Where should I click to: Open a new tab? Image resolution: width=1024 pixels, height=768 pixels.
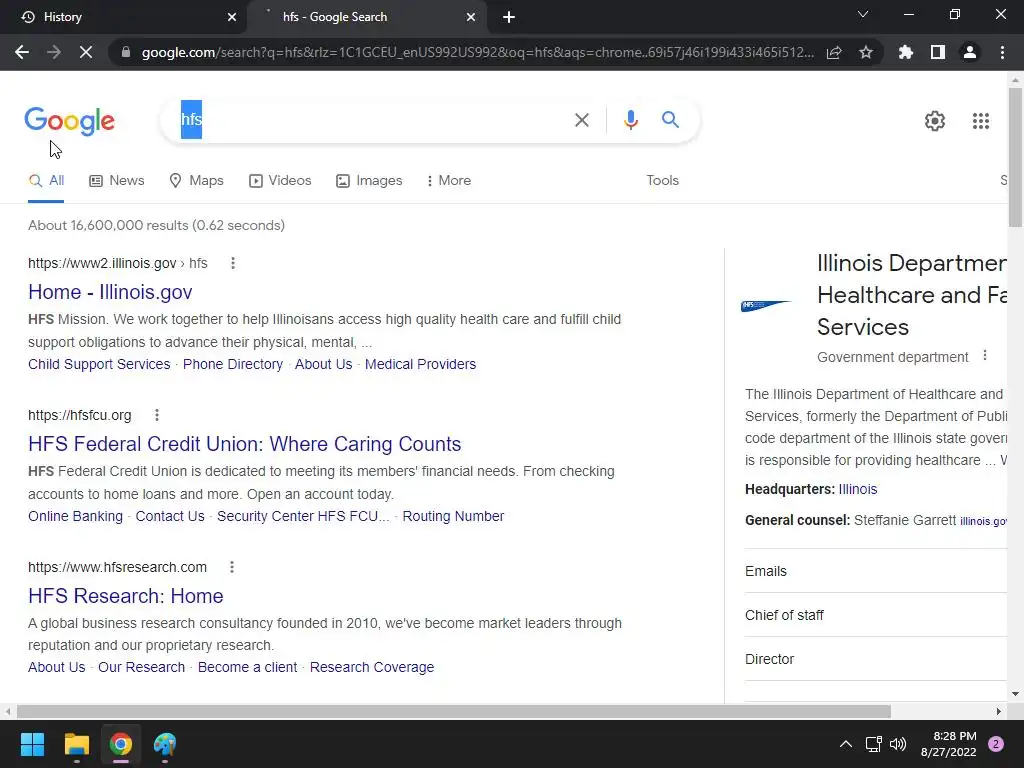tap(509, 17)
